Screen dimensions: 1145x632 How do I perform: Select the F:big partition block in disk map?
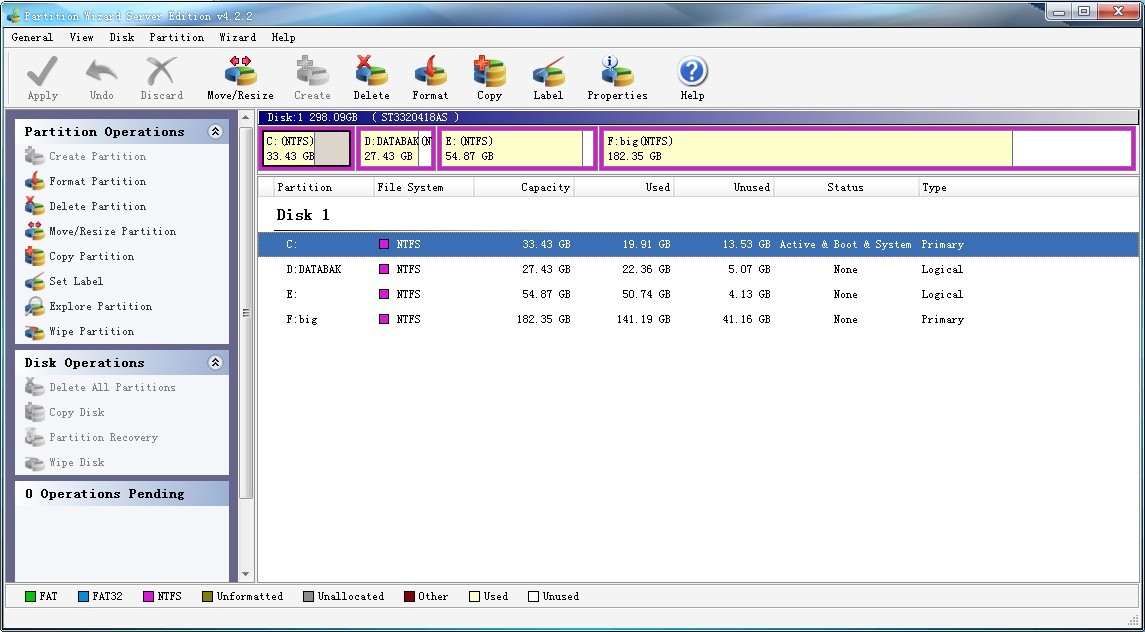coord(868,148)
